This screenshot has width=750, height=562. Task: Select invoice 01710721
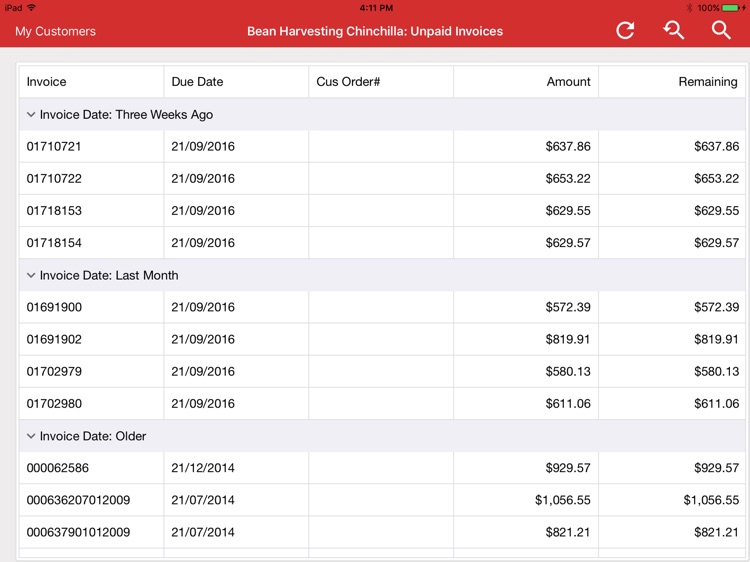pos(54,146)
